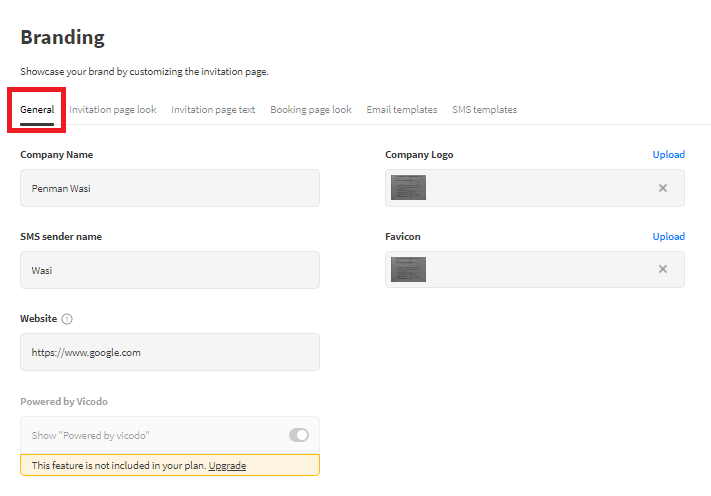Select the Website URL input field
This screenshot has height=496, width=711.
[x=170, y=352]
